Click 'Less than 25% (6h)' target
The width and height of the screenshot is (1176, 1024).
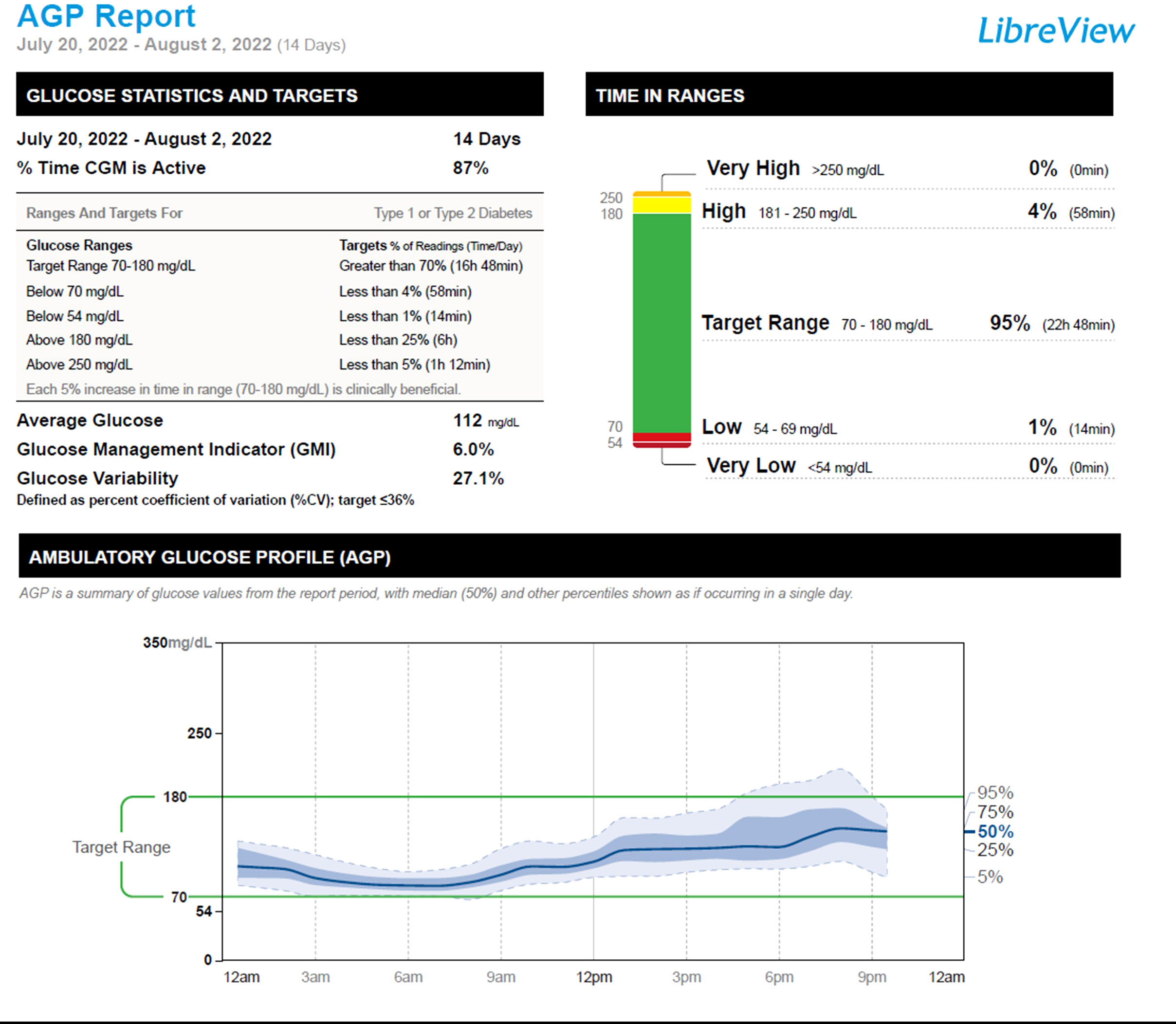point(398,340)
